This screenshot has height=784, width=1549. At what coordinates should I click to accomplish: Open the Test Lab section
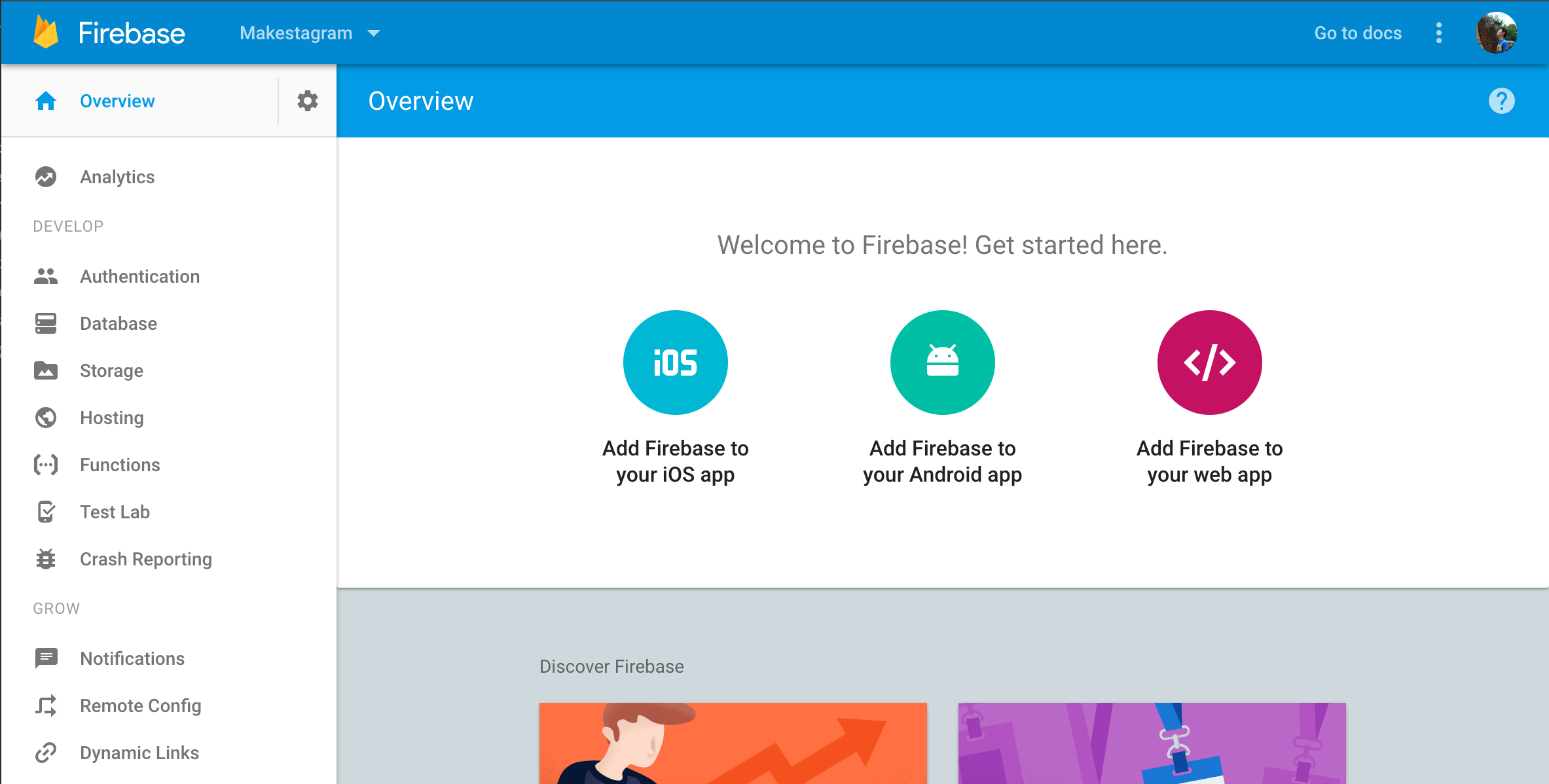click(x=115, y=512)
